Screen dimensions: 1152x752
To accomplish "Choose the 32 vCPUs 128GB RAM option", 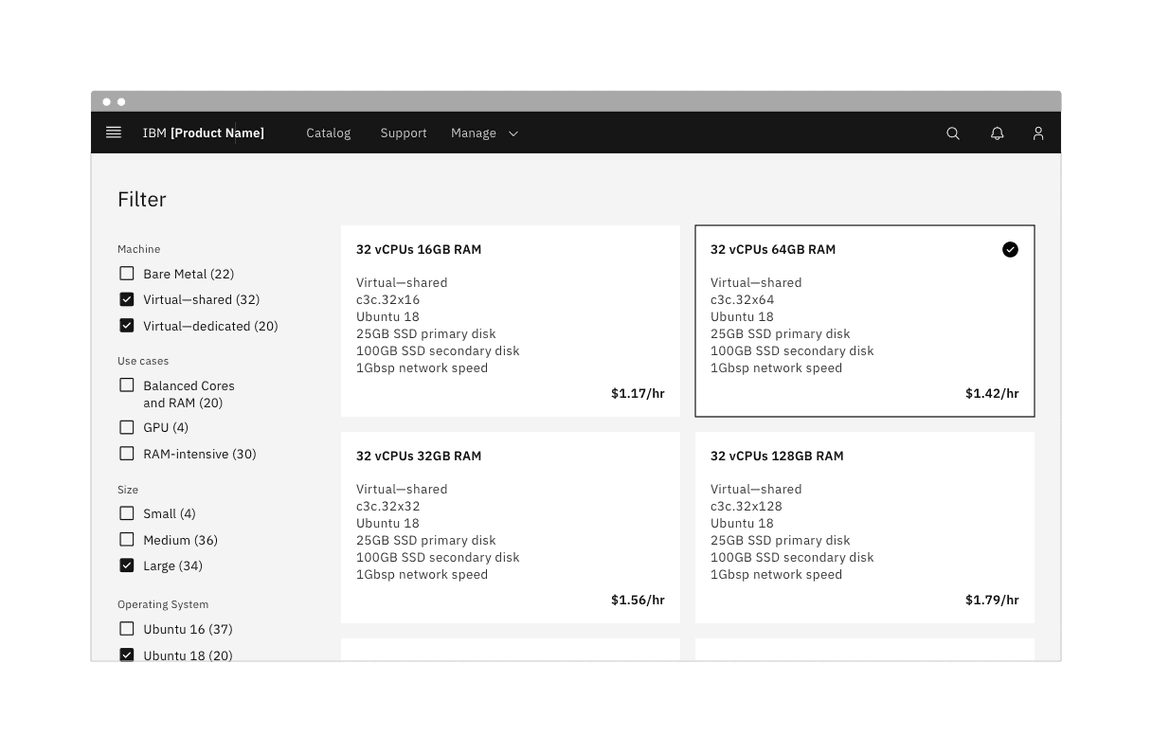I will pyautogui.click(x=864, y=527).
